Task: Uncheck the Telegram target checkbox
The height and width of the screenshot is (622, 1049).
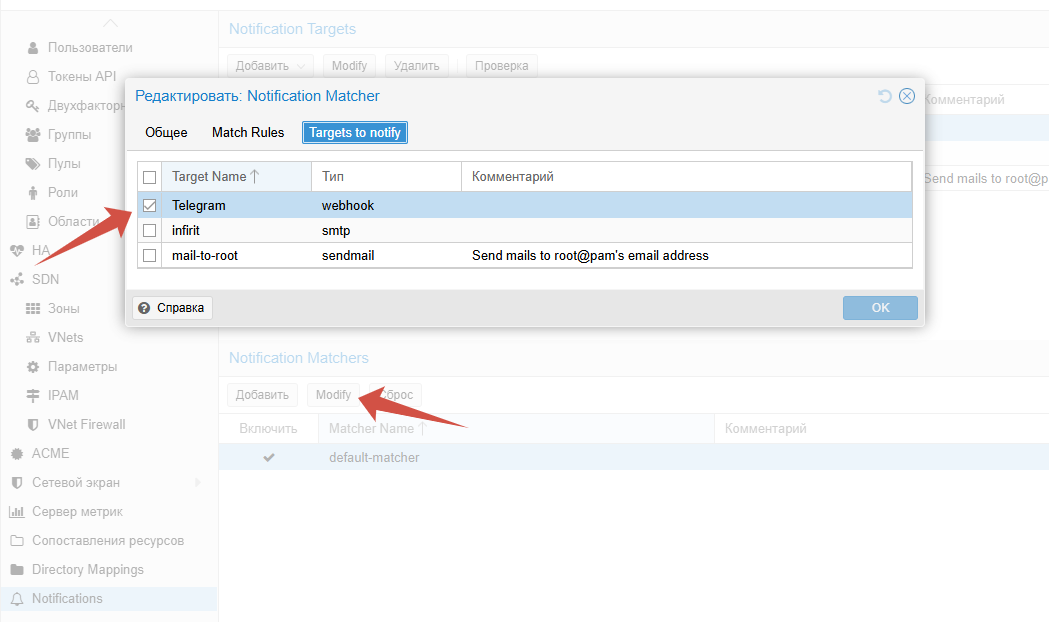Action: pyautogui.click(x=149, y=205)
